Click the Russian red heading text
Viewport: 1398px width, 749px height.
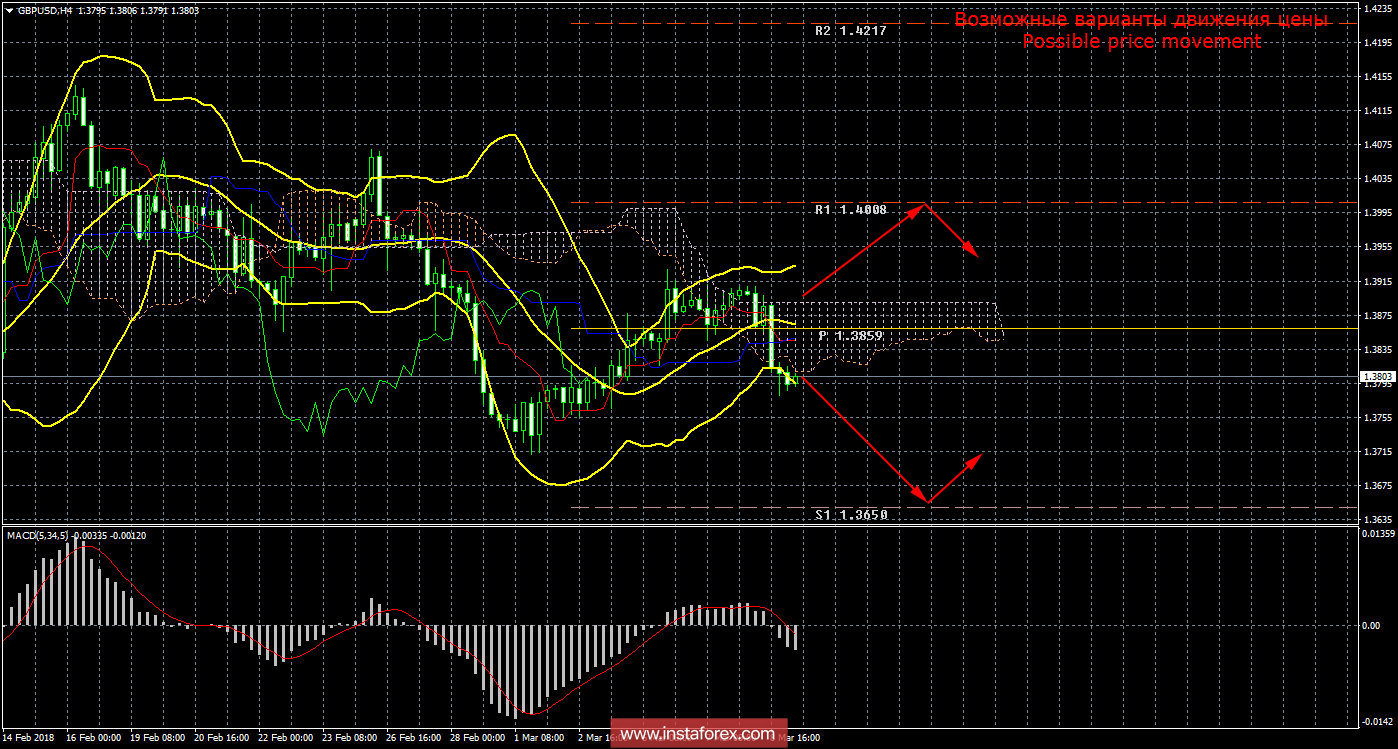click(x=1141, y=19)
